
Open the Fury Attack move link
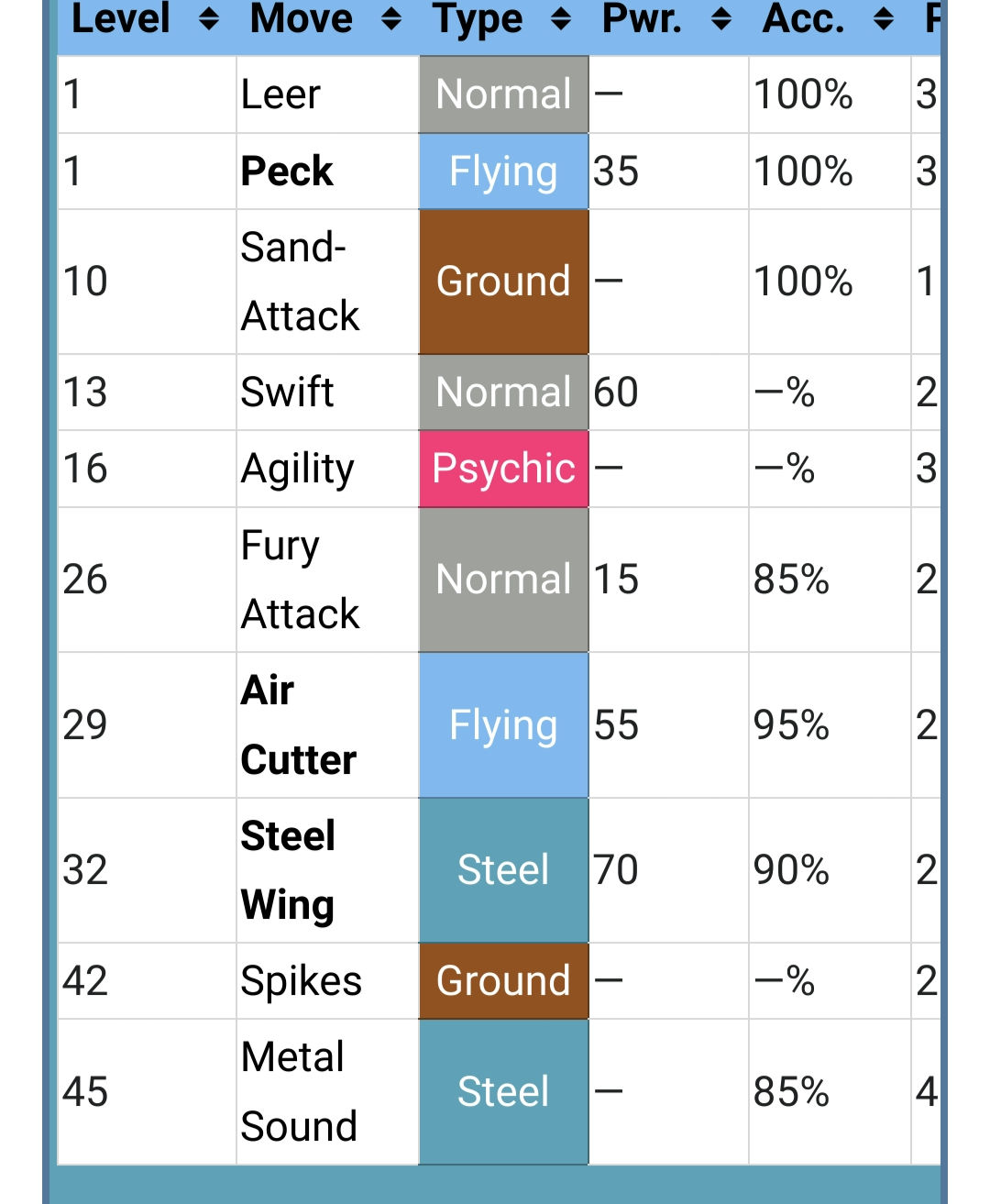point(301,580)
